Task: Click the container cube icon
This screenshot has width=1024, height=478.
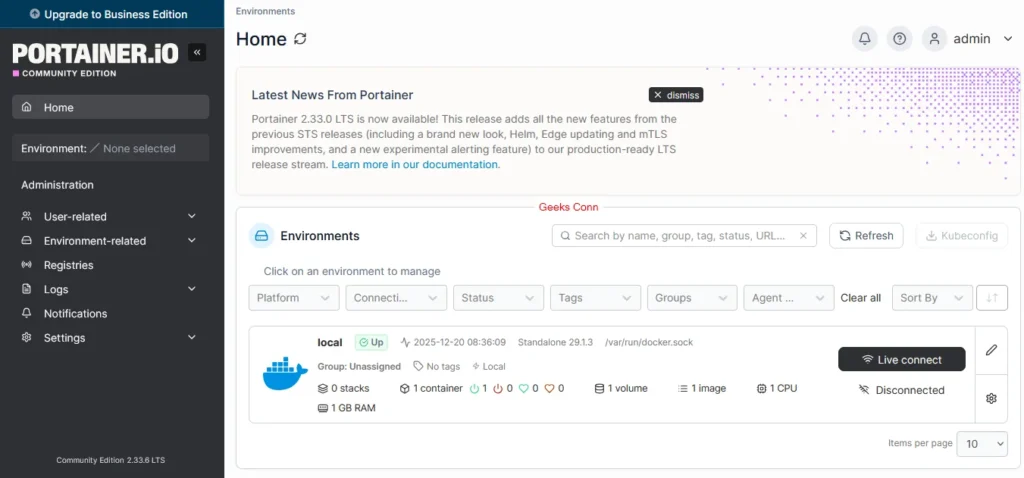Action: 405,389
